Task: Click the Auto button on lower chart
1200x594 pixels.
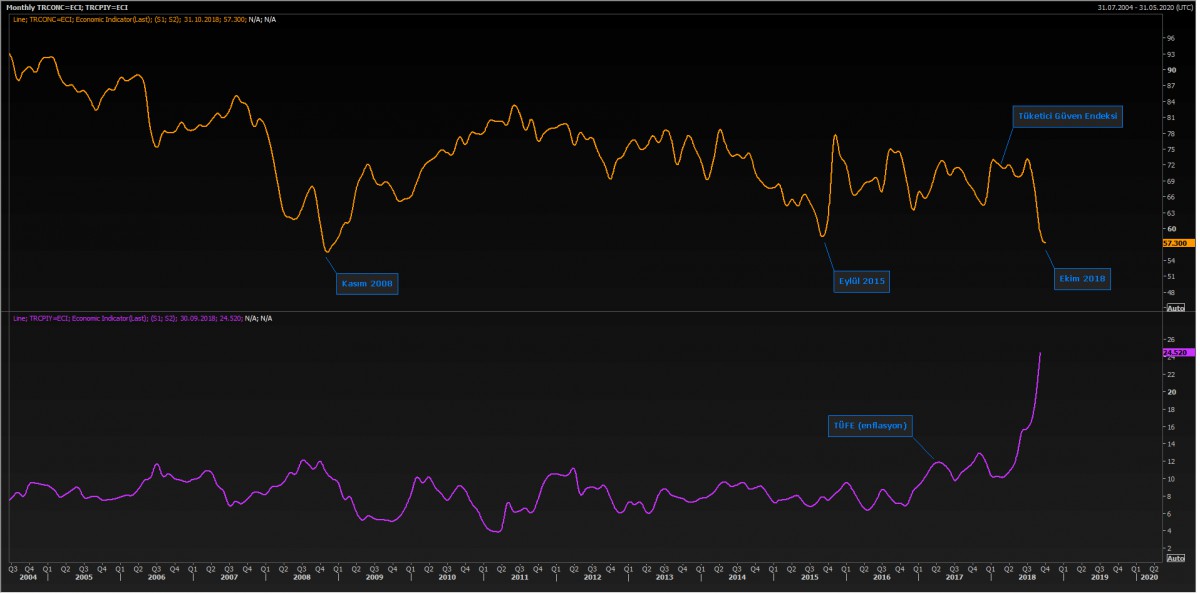Action: point(1176,558)
